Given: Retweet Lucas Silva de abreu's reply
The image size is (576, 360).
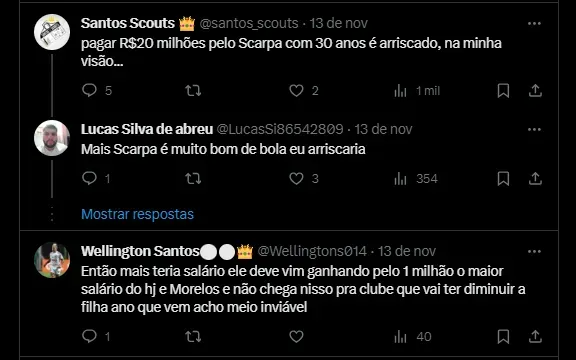Looking at the screenshot, I should (x=193, y=179).
